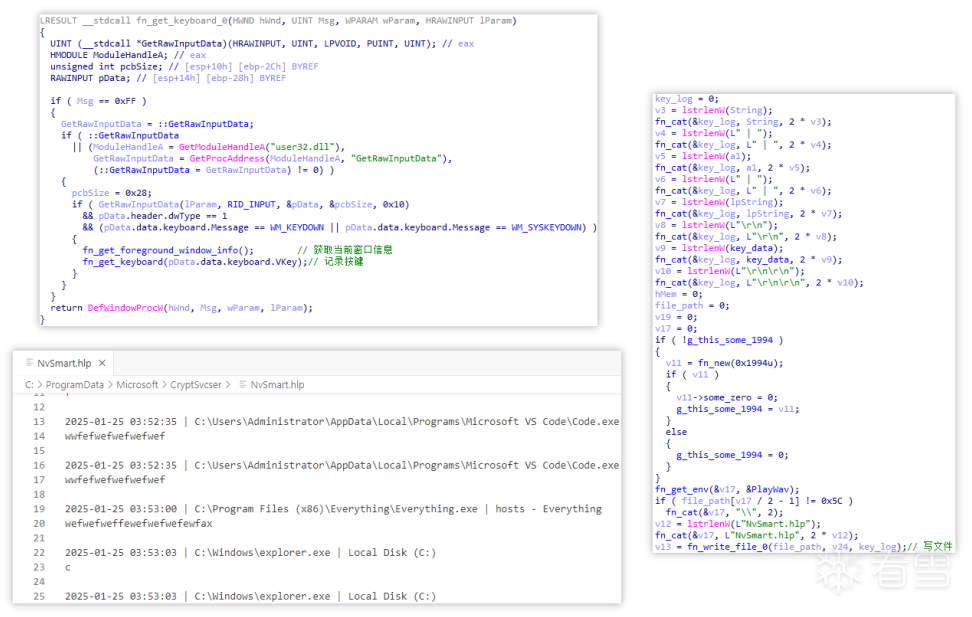Expand the chevron after C: breadcrumb
The height and width of the screenshot is (617, 972).
point(40,385)
